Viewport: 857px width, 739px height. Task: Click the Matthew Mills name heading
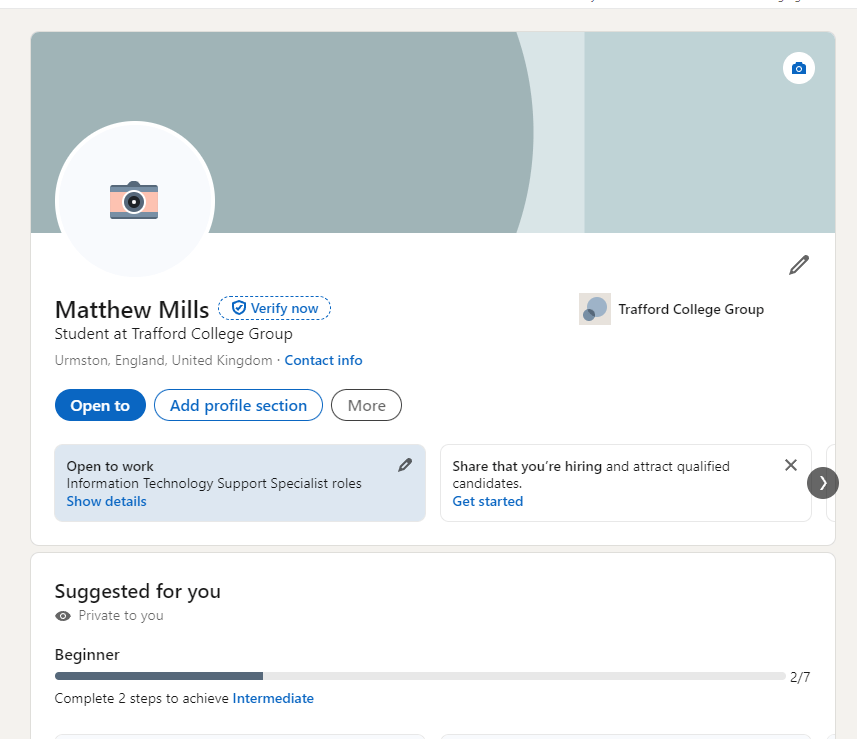(x=132, y=309)
